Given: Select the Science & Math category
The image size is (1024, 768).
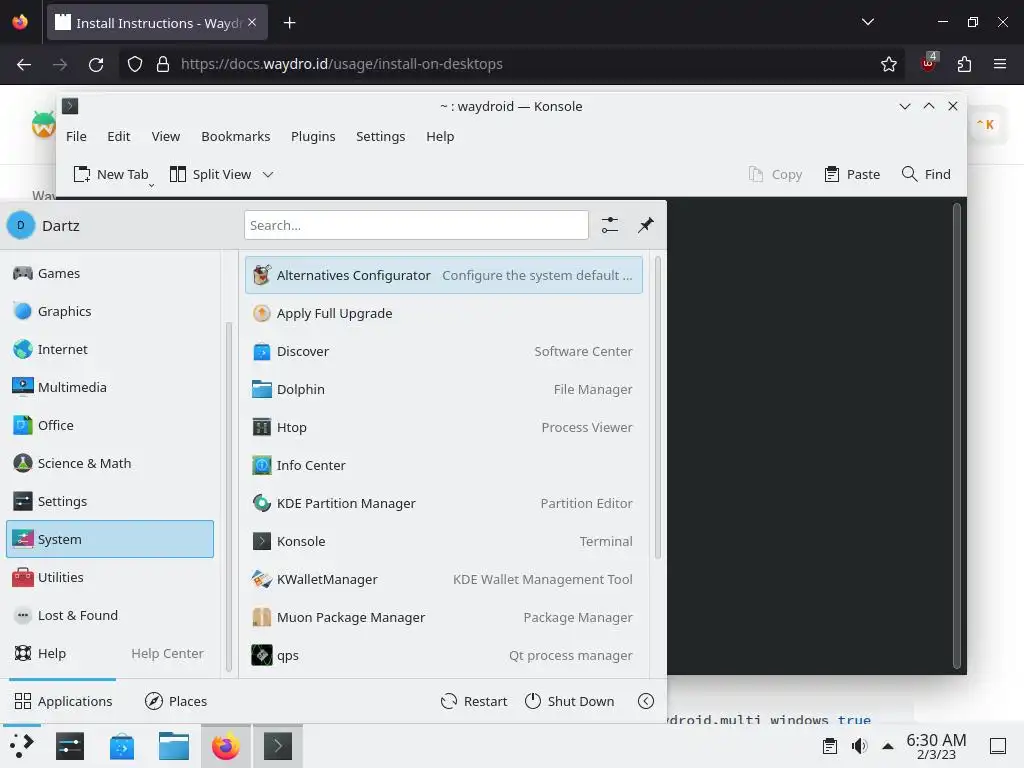Looking at the screenshot, I should coord(110,463).
